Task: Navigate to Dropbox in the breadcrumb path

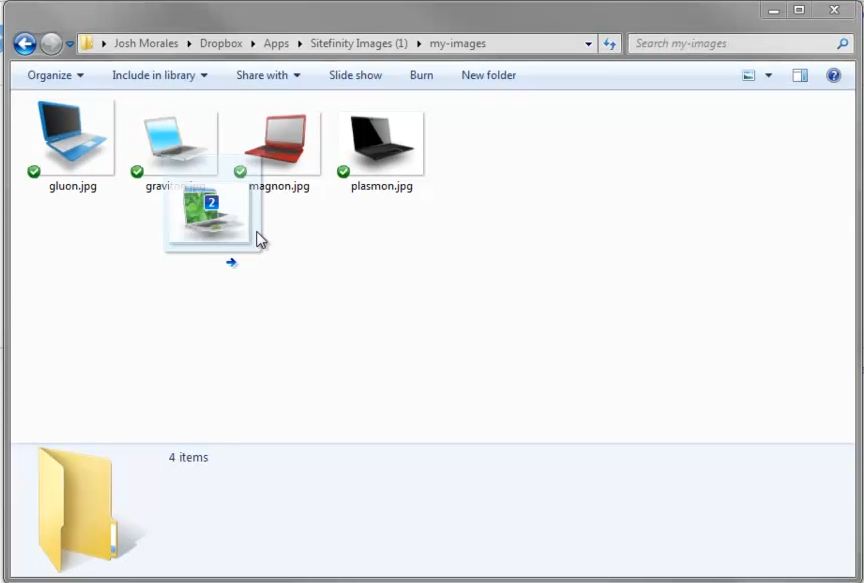Action: [x=220, y=44]
